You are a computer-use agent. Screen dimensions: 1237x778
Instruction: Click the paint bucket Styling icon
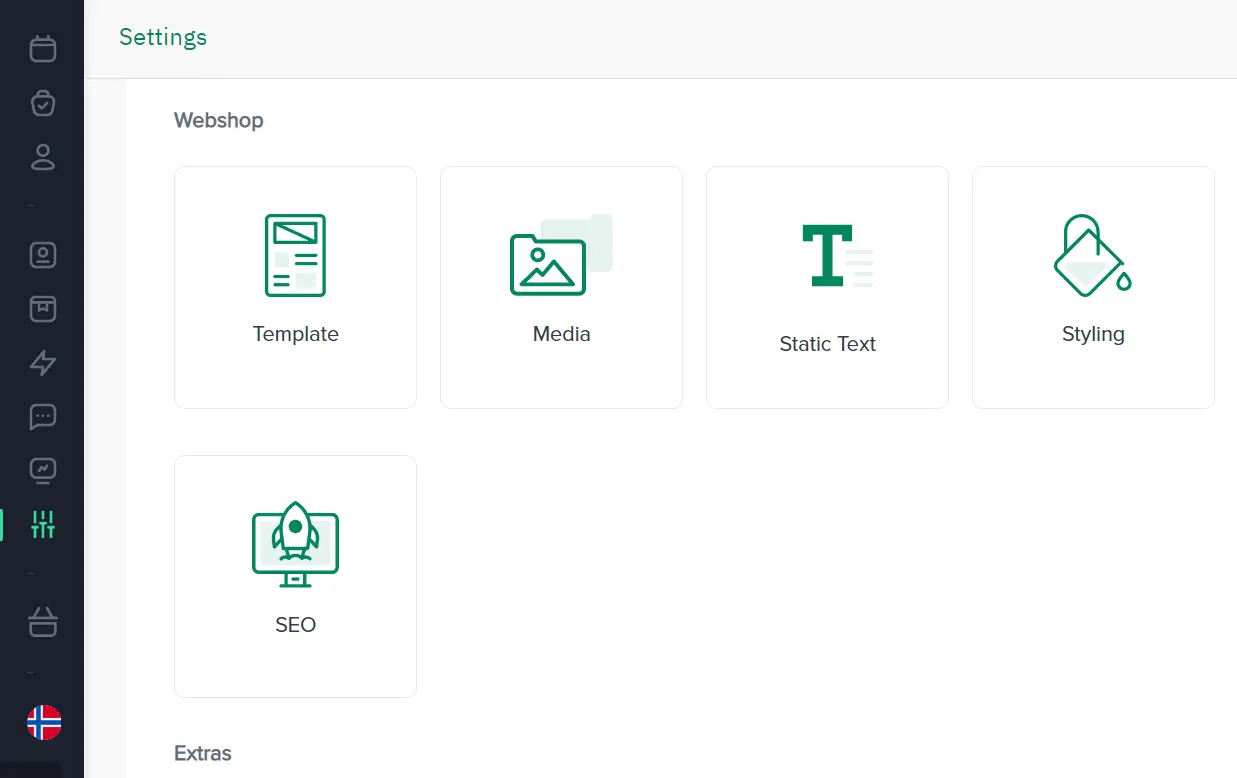(x=1092, y=256)
